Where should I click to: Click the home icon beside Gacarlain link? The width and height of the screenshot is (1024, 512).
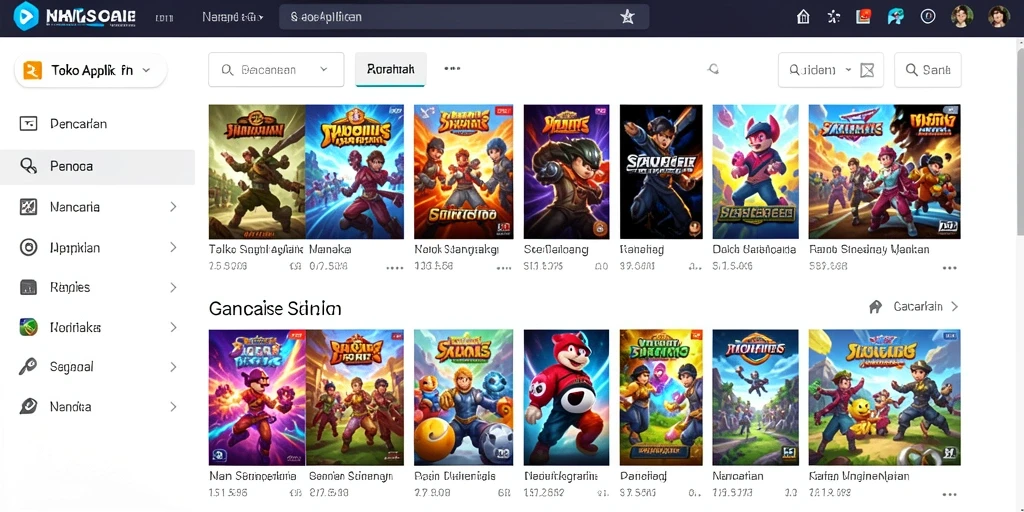pos(876,306)
